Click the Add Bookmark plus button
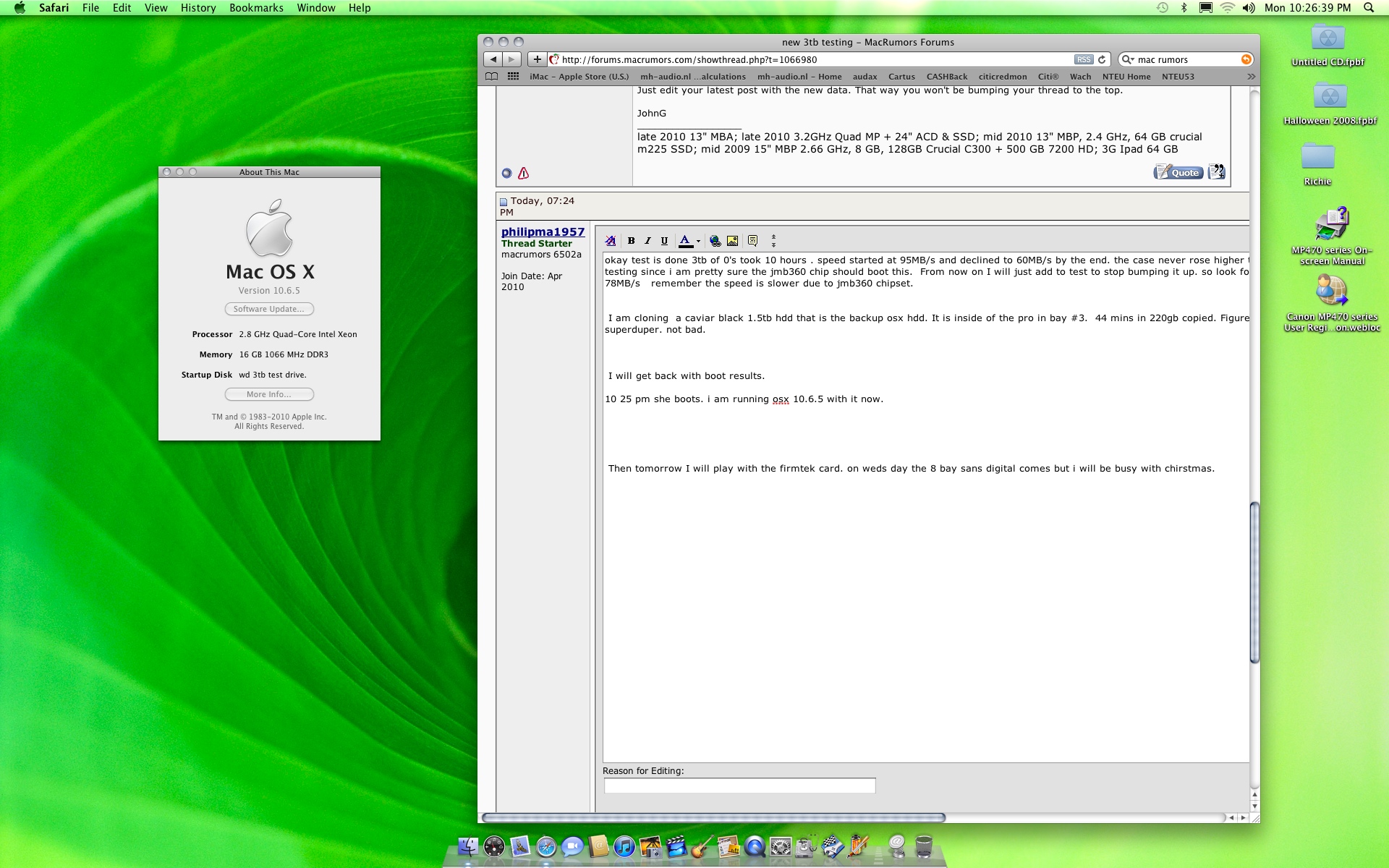1389x868 pixels. point(537,59)
